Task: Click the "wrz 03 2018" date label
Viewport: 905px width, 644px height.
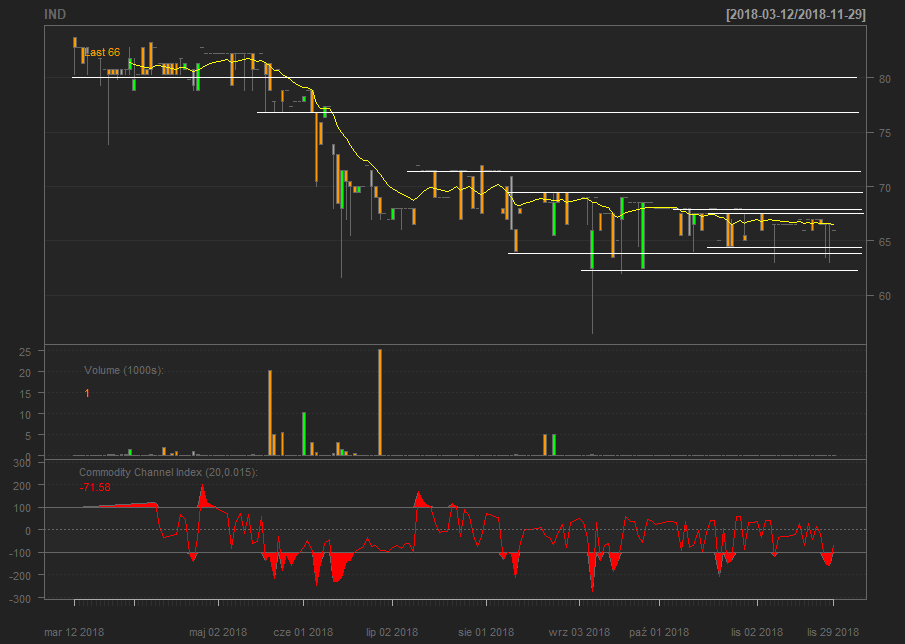Action: tap(579, 632)
